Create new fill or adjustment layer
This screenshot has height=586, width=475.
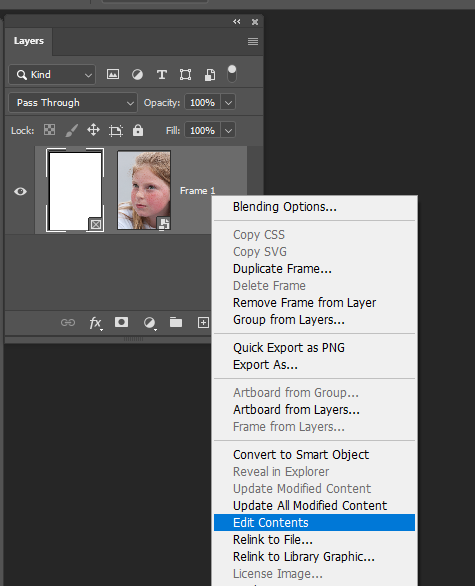[150, 323]
